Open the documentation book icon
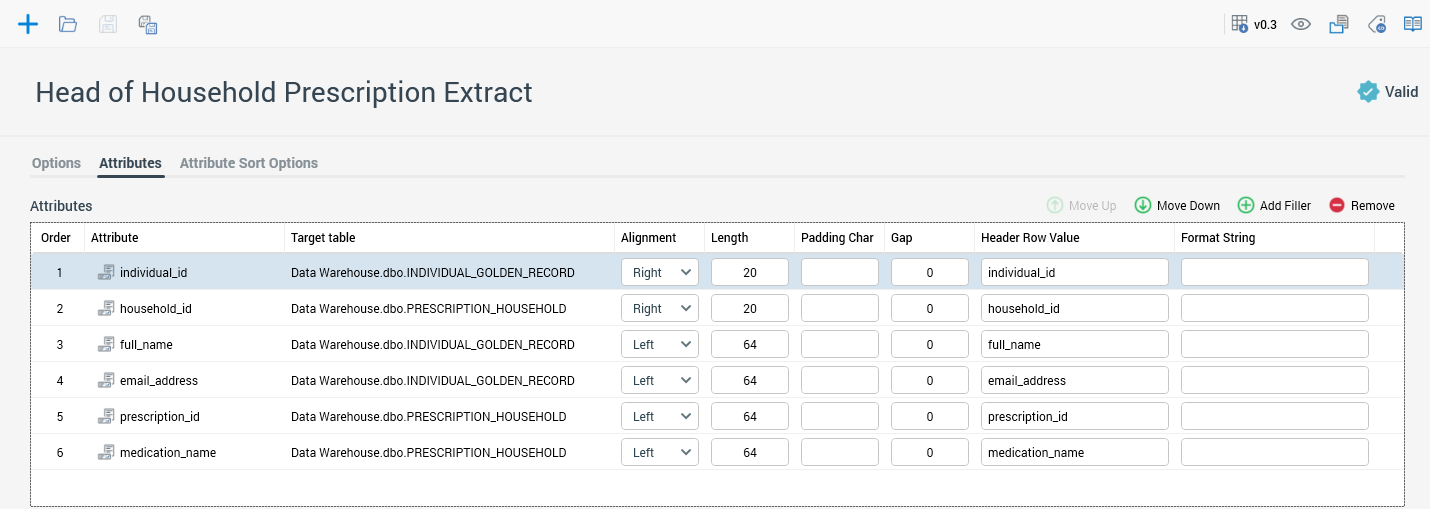The width and height of the screenshot is (1430, 509). [x=1412, y=24]
